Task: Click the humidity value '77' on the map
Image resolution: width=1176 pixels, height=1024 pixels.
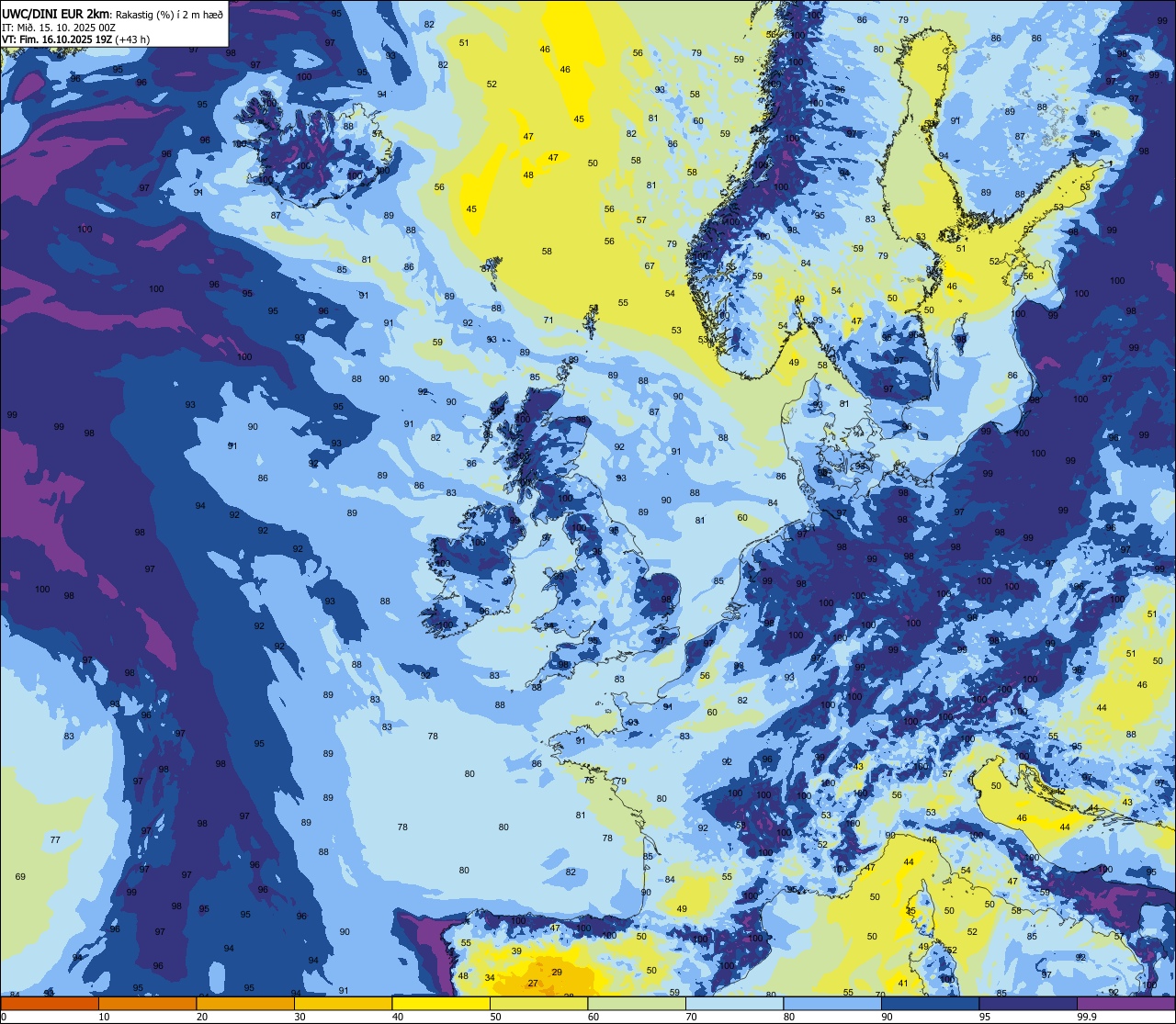Action: [55, 840]
